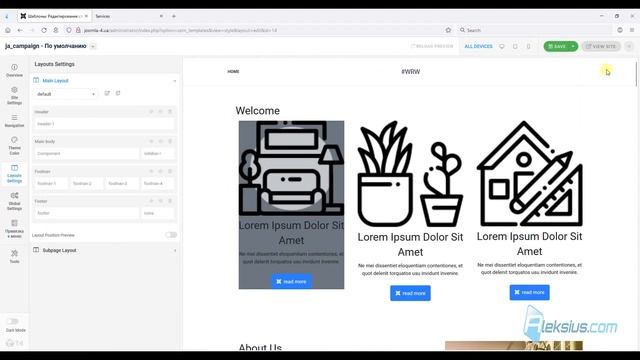Click read more under the sofa image
The image size is (640, 360).
pos(291,282)
